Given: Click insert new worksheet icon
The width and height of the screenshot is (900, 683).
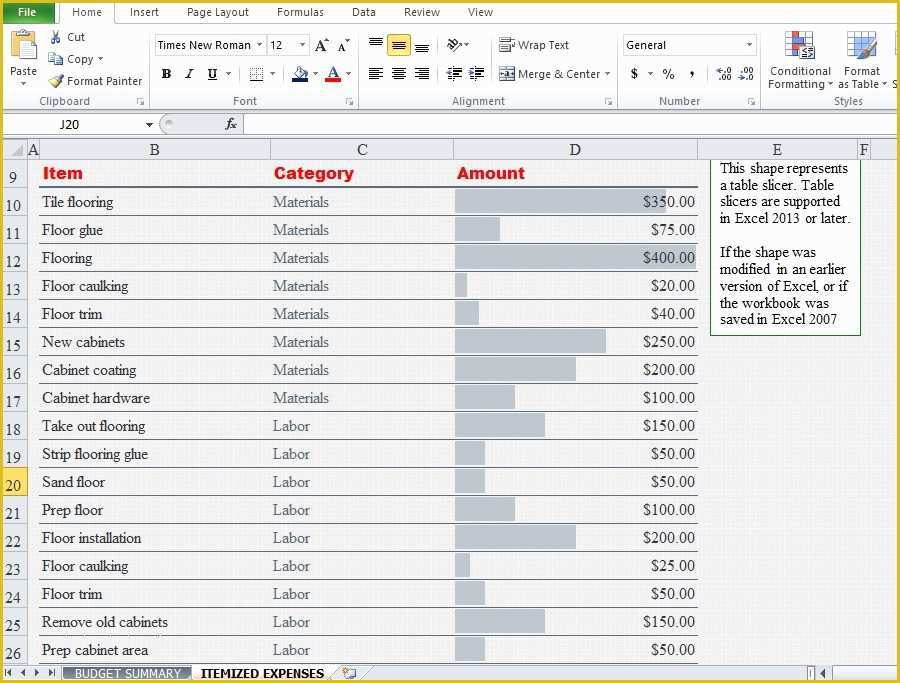Looking at the screenshot, I should [349, 673].
